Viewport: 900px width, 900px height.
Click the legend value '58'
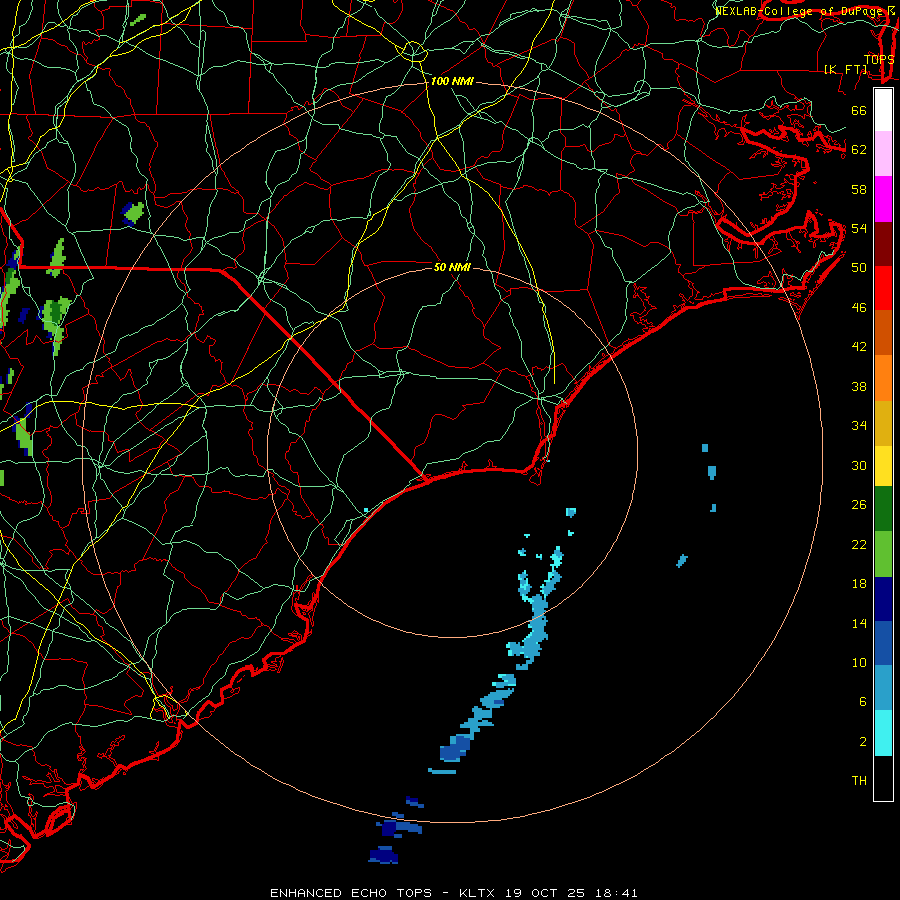coord(859,189)
